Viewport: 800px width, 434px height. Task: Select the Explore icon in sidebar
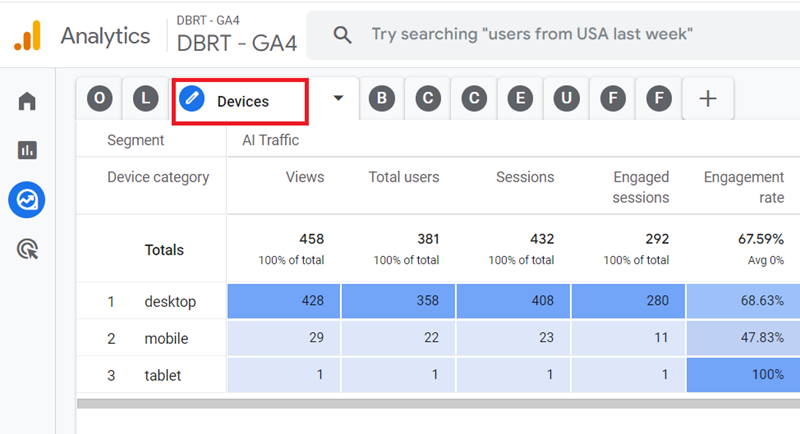tap(27, 200)
